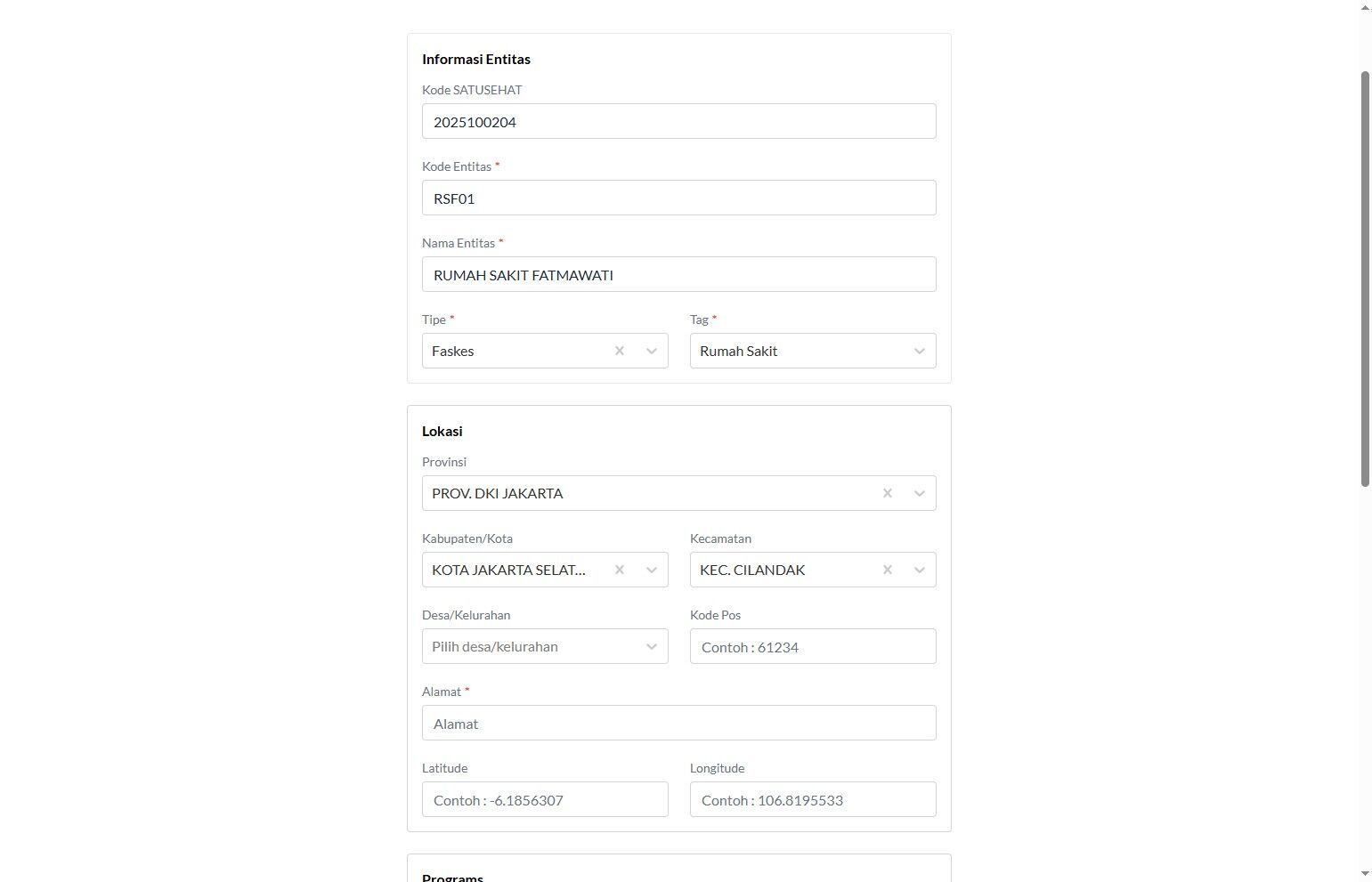The image size is (1372, 882).
Task: Click the Kode Pos input field
Action: pos(813,646)
